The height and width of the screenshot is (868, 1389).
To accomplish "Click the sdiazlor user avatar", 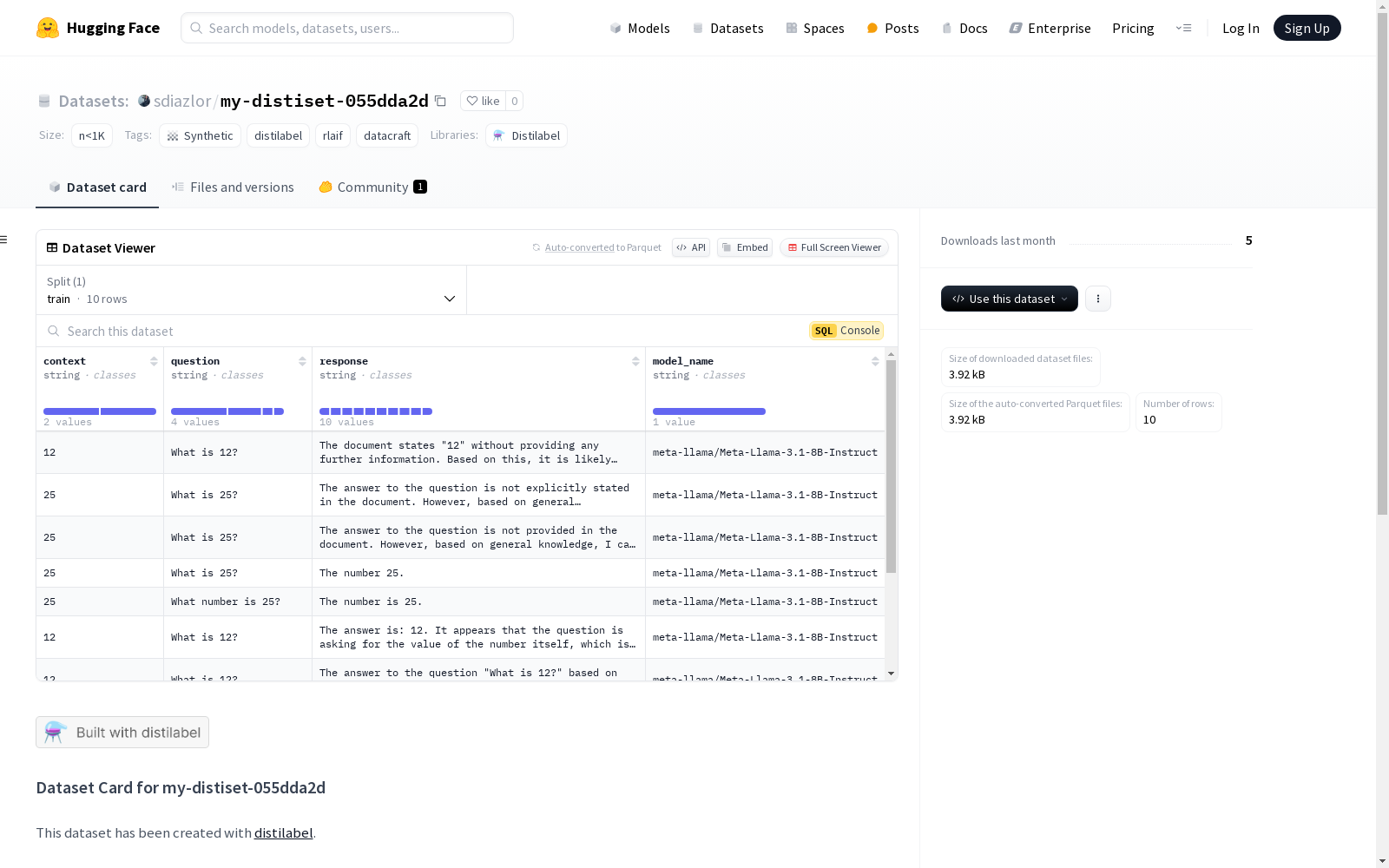I will click(x=144, y=101).
